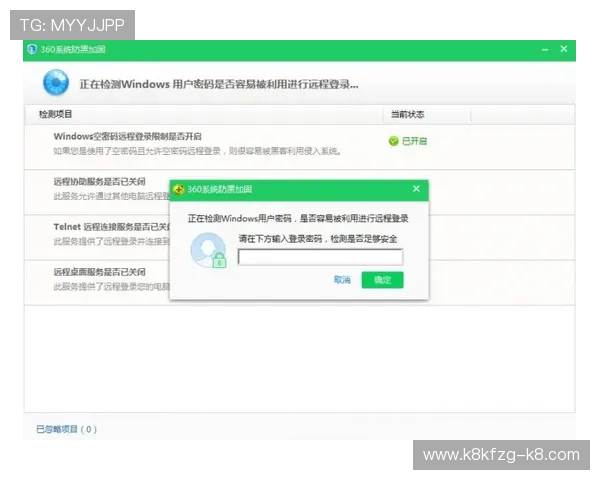Click the 检测项目 column header
The height and width of the screenshot is (480, 600).
click(x=55, y=114)
